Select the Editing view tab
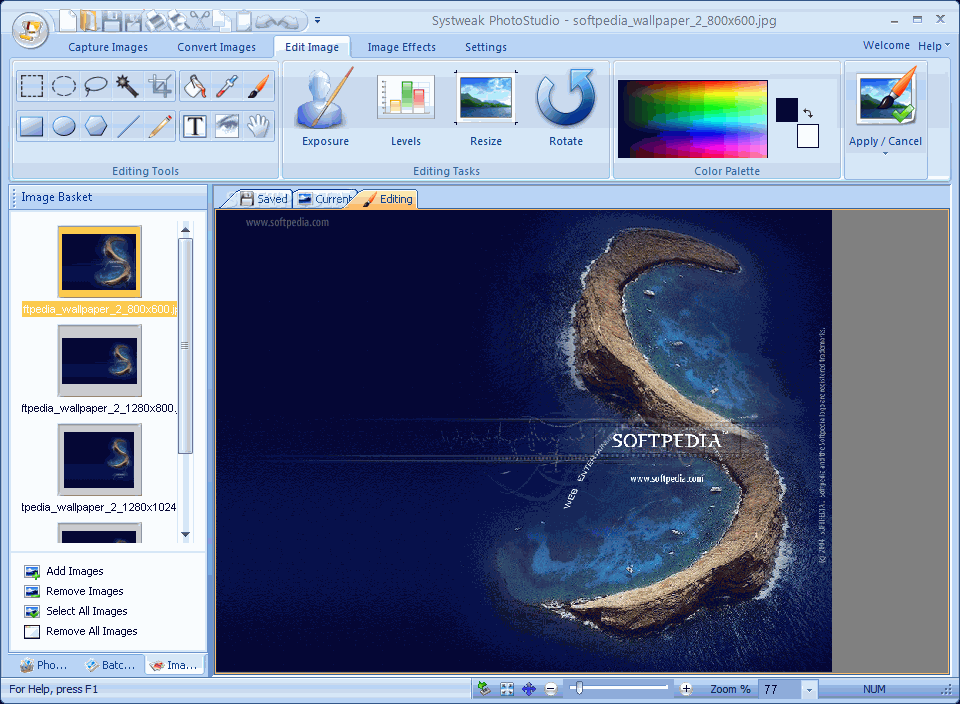This screenshot has width=960, height=704. point(388,199)
